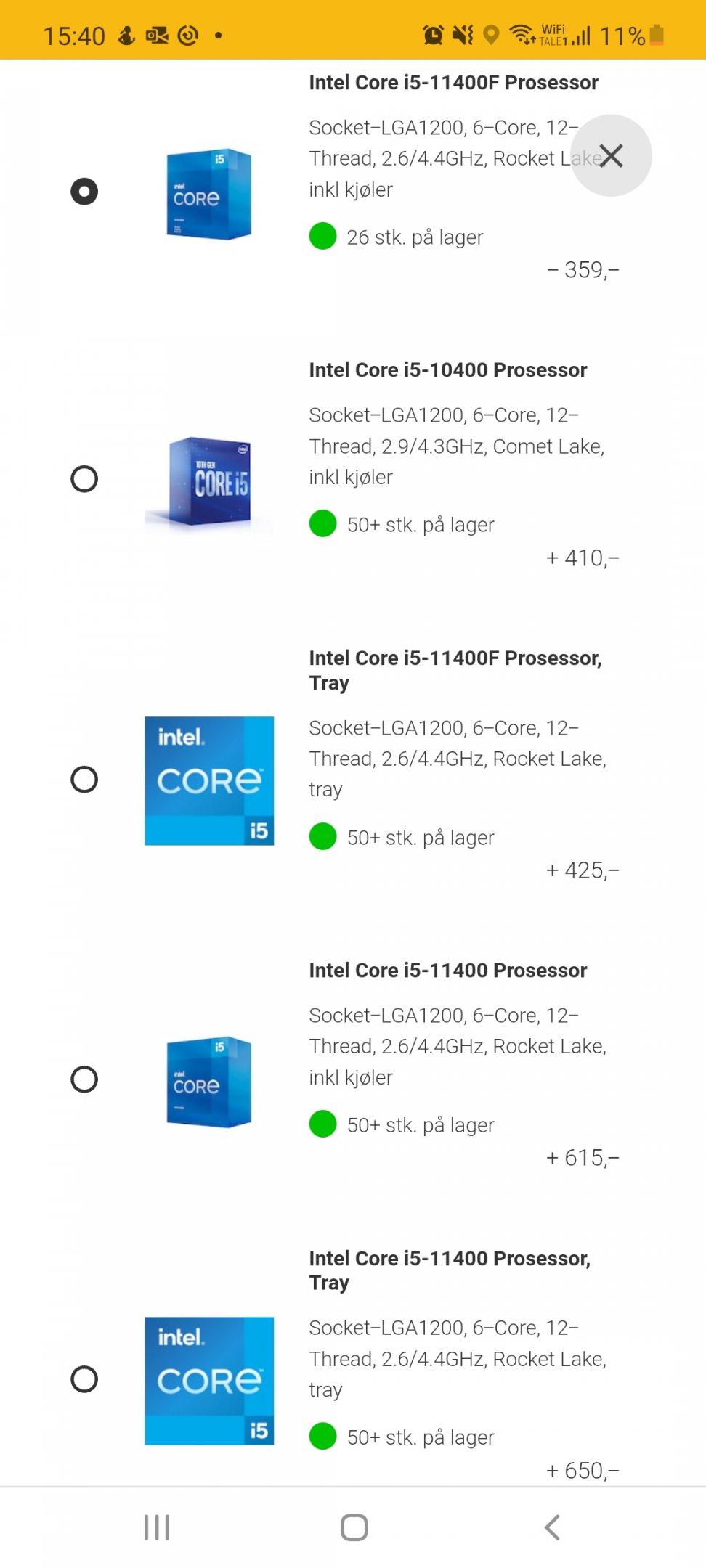The width and height of the screenshot is (706, 1568).
Task: Tap the location pin status icon
Action: 492,35
